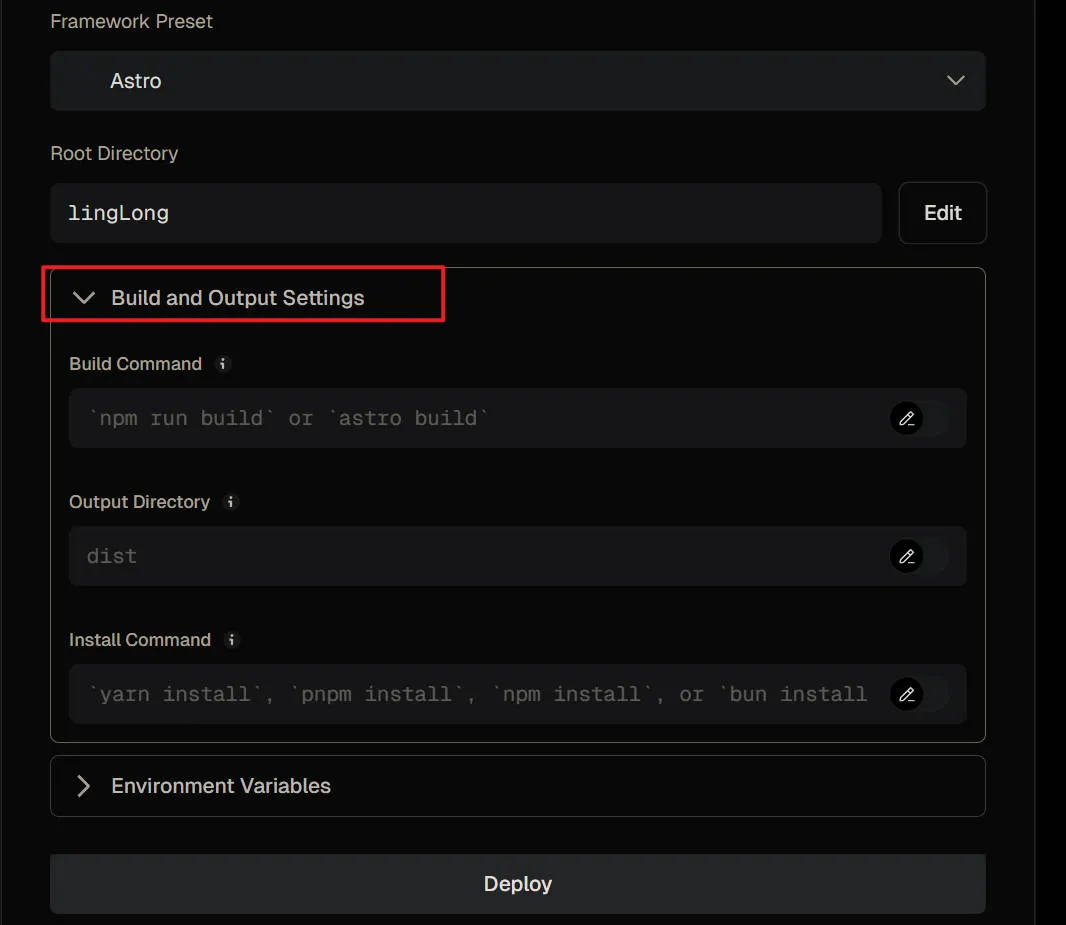The image size is (1066, 925).
Task: Click the Deploy button
Action: pos(518,884)
